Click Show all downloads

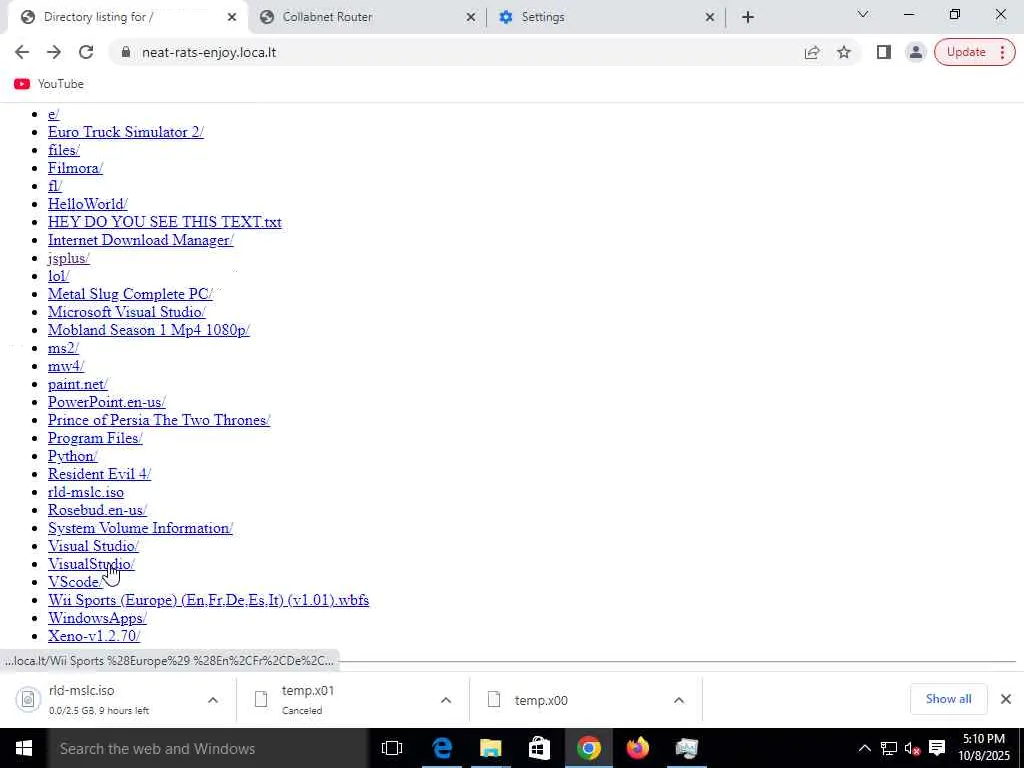pos(948,699)
